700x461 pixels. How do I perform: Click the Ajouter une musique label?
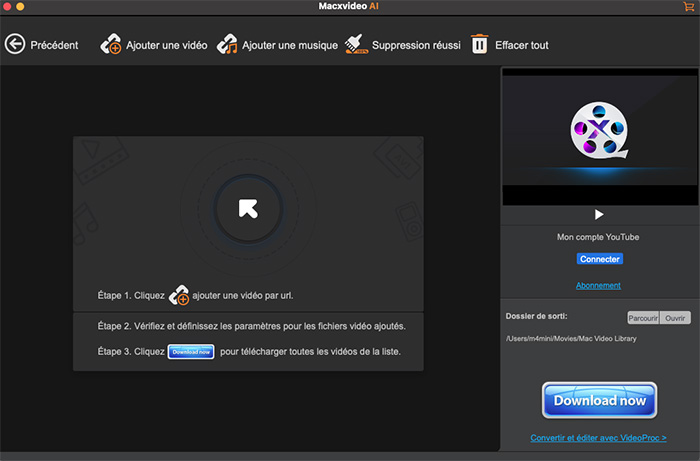tap(290, 45)
